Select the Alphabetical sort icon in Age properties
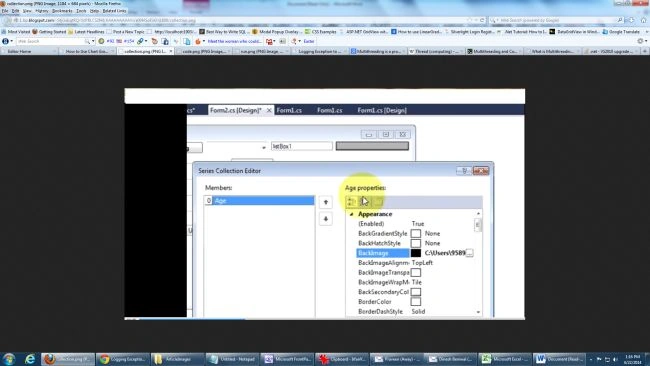Image resolution: width=650 pixels, height=366 pixels. coord(364,202)
